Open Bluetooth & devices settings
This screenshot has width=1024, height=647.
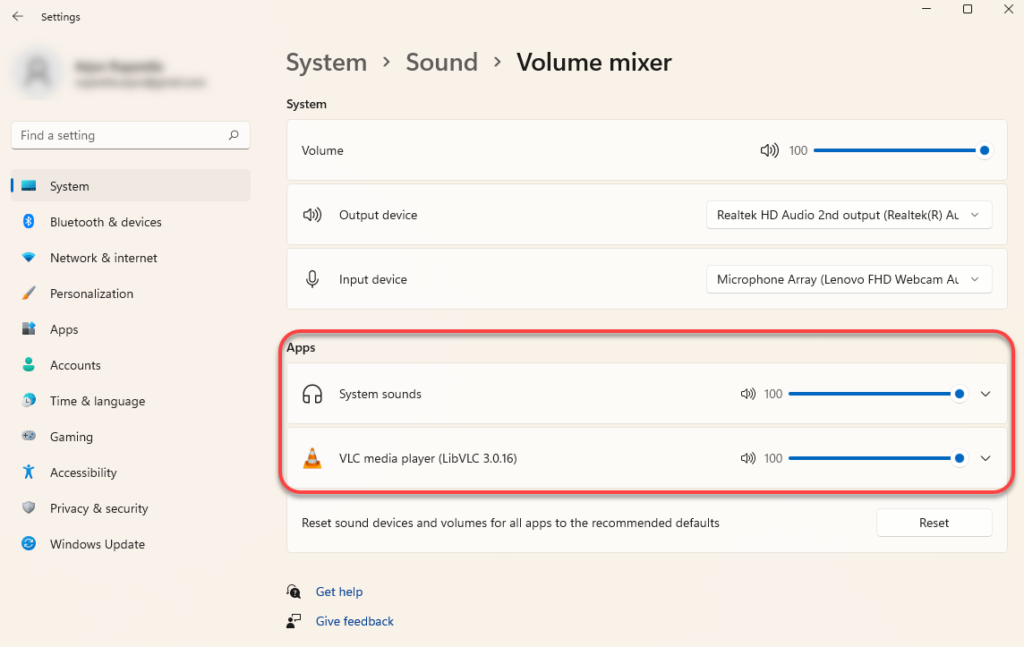click(105, 222)
